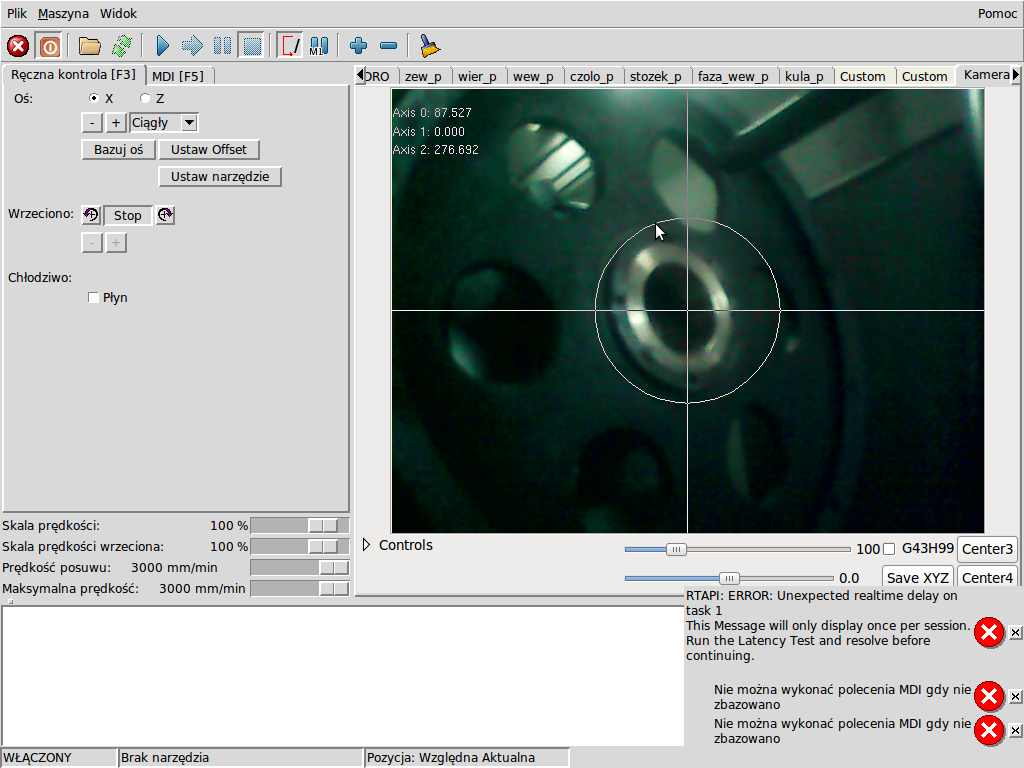The width and height of the screenshot is (1024, 768).
Task: Start spindle clockwise
Action: [165, 215]
